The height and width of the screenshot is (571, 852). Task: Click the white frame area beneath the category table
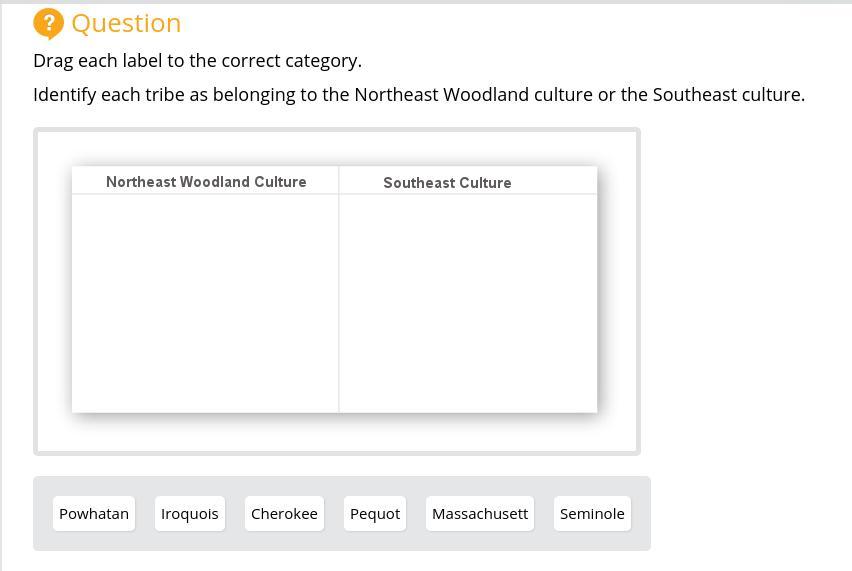[x=337, y=433]
